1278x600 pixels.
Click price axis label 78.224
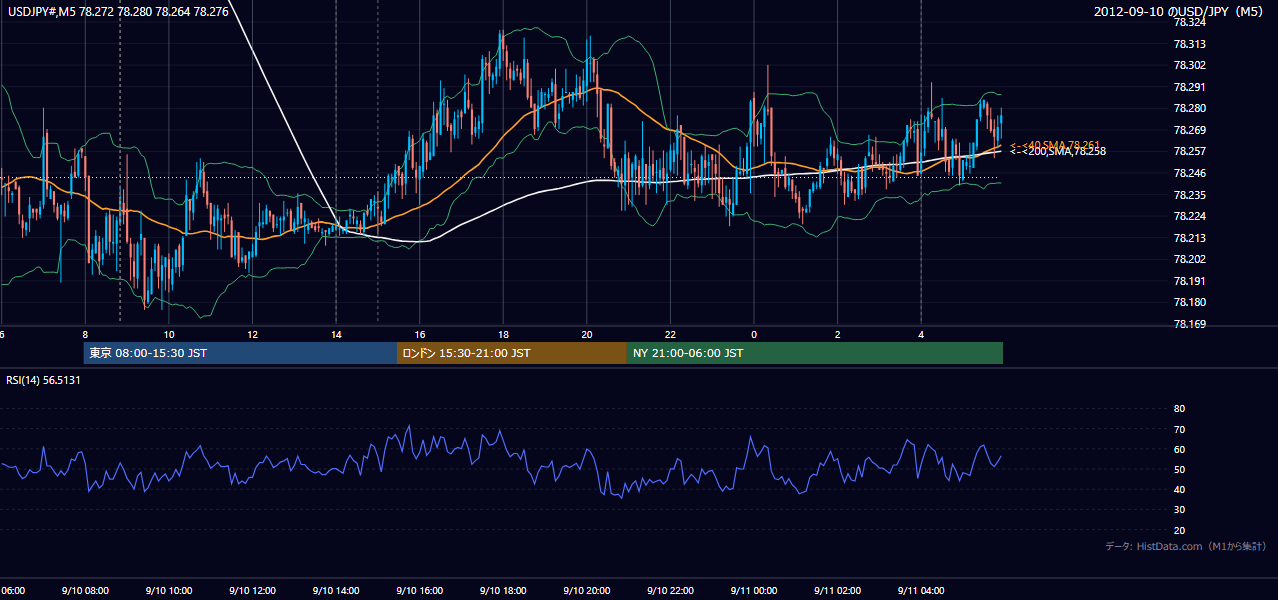(1189, 216)
